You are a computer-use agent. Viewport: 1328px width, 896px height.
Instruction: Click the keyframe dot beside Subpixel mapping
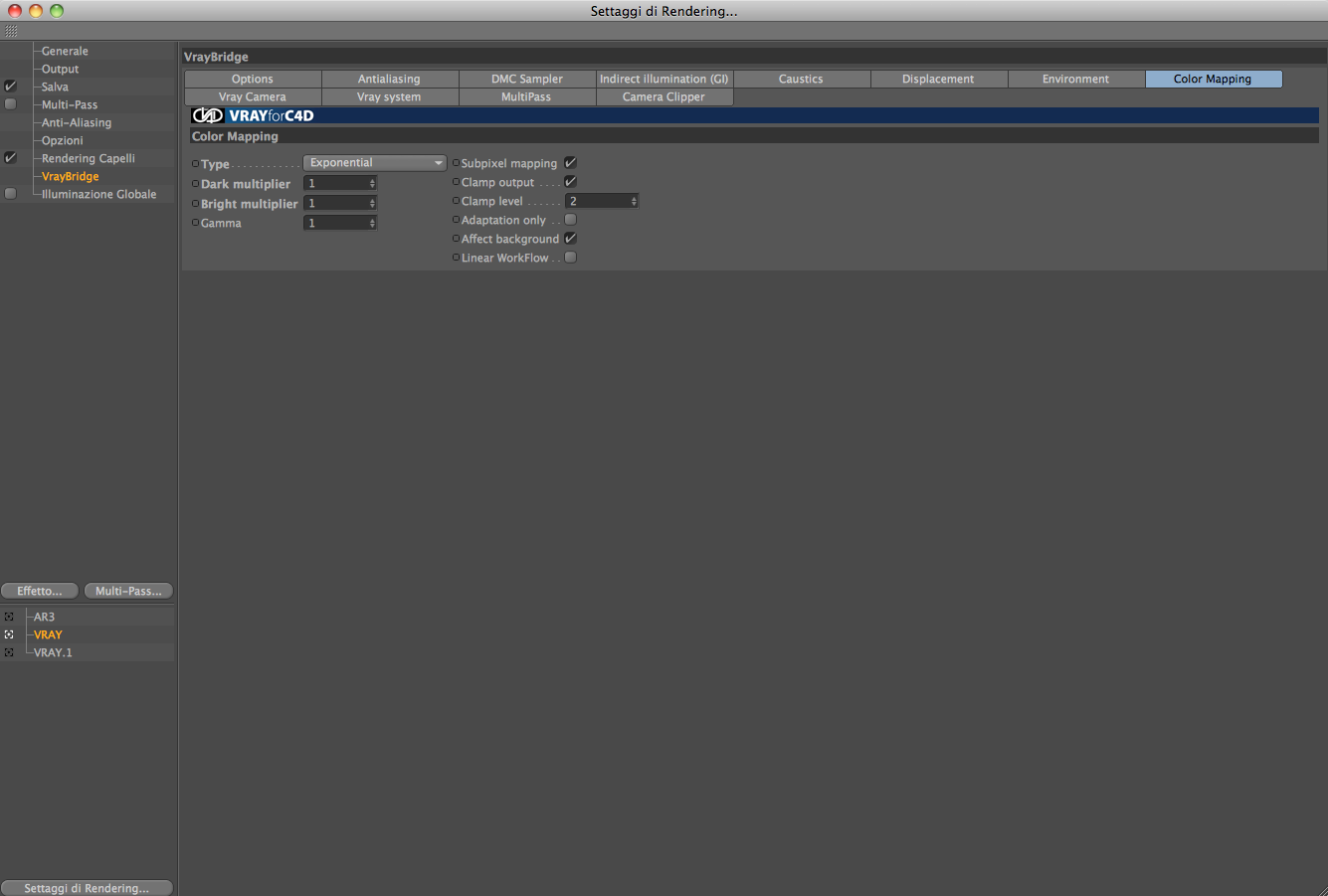pos(456,163)
